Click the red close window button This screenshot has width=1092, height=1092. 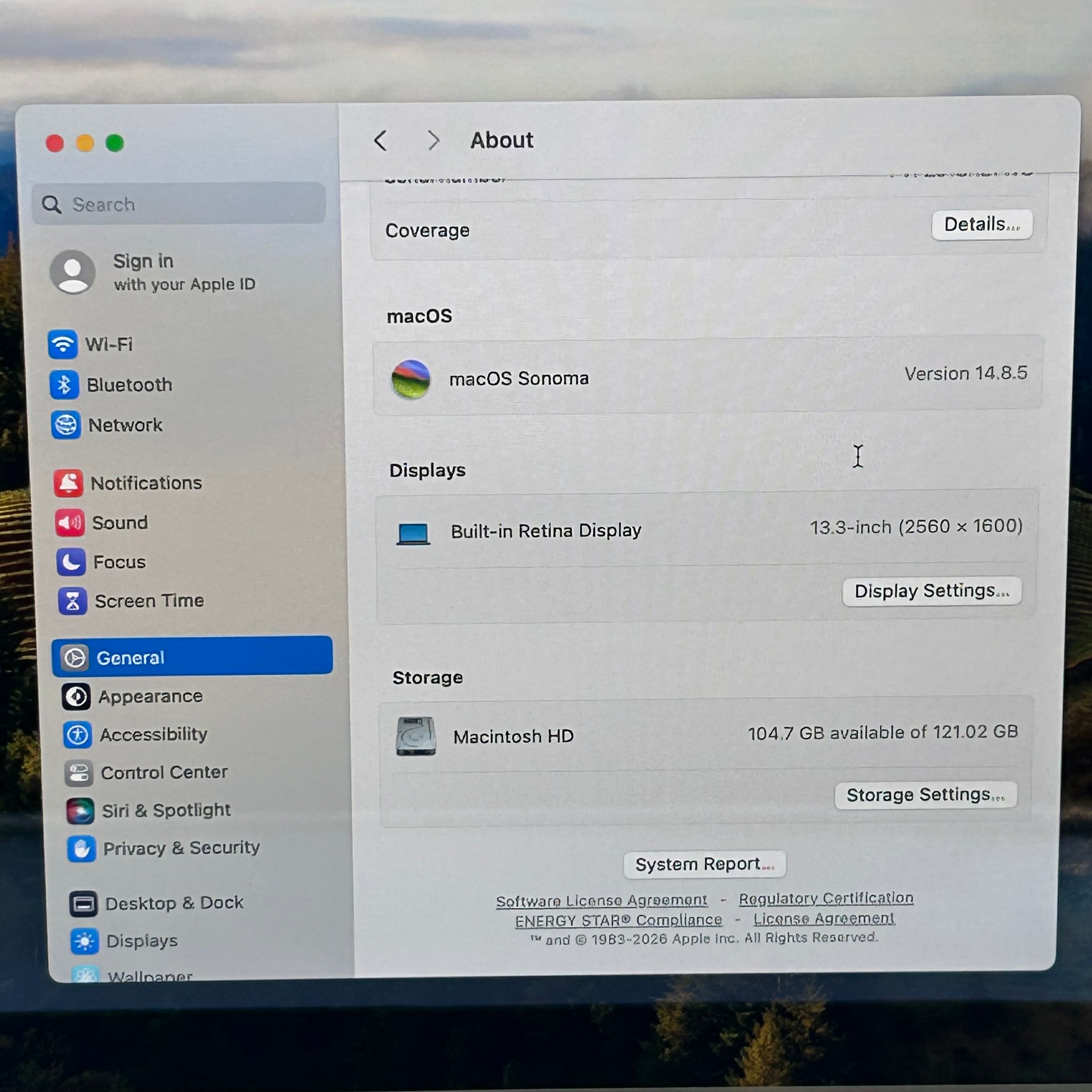(55, 144)
